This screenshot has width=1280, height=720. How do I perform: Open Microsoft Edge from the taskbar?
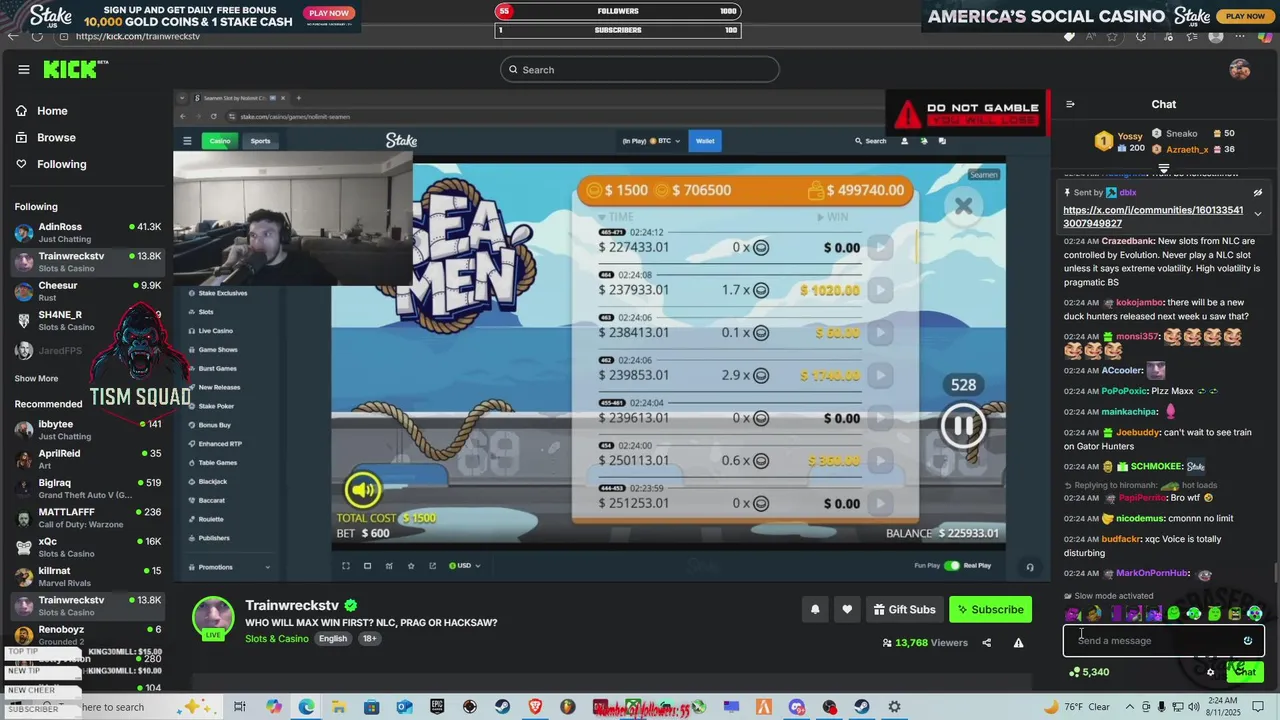(x=306, y=707)
